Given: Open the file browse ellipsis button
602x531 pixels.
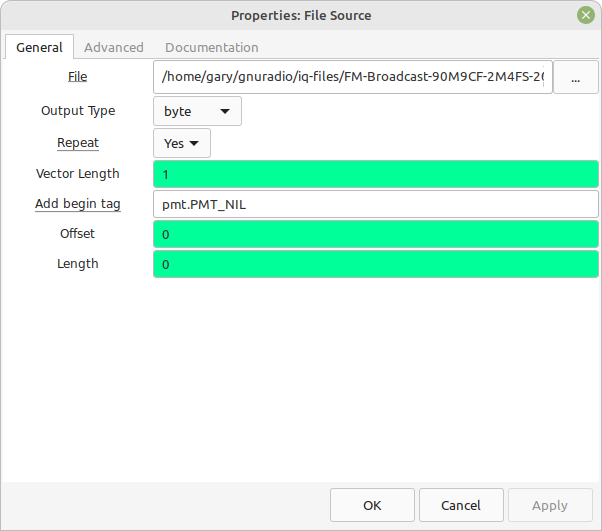Looking at the screenshot, I should point(575,77).
